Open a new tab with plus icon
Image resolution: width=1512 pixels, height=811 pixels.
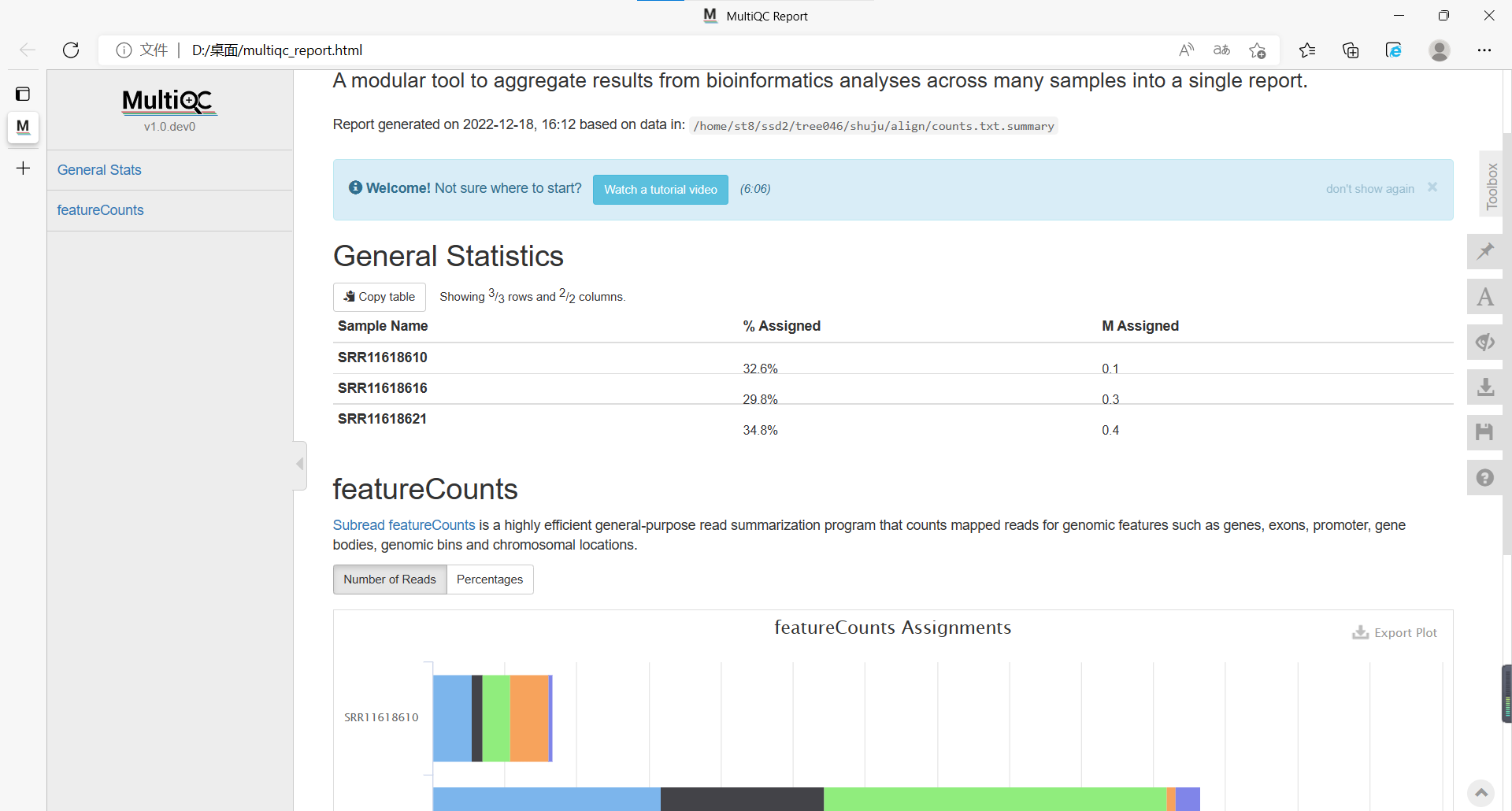click(23, 168)
